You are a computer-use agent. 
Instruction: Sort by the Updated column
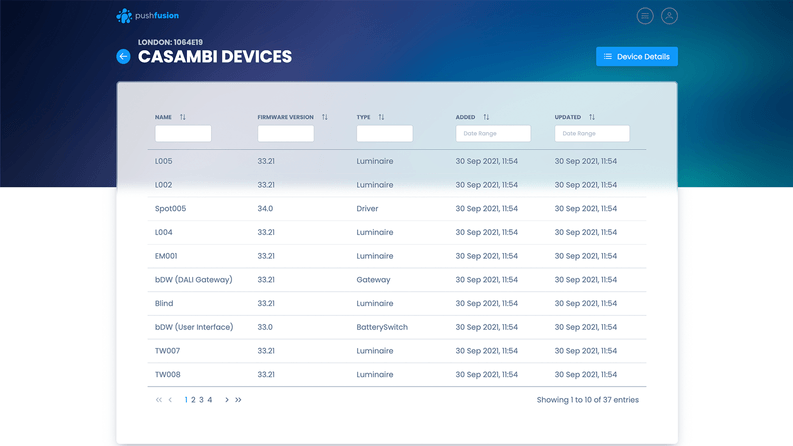592,117
